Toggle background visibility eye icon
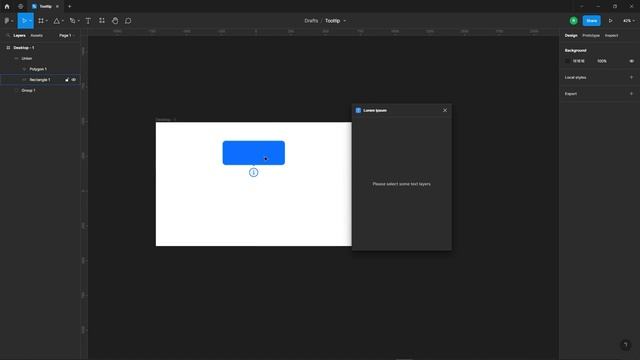The width and height of the screenshot is (640, 360). pyautogui.click(x=631, y=61)
